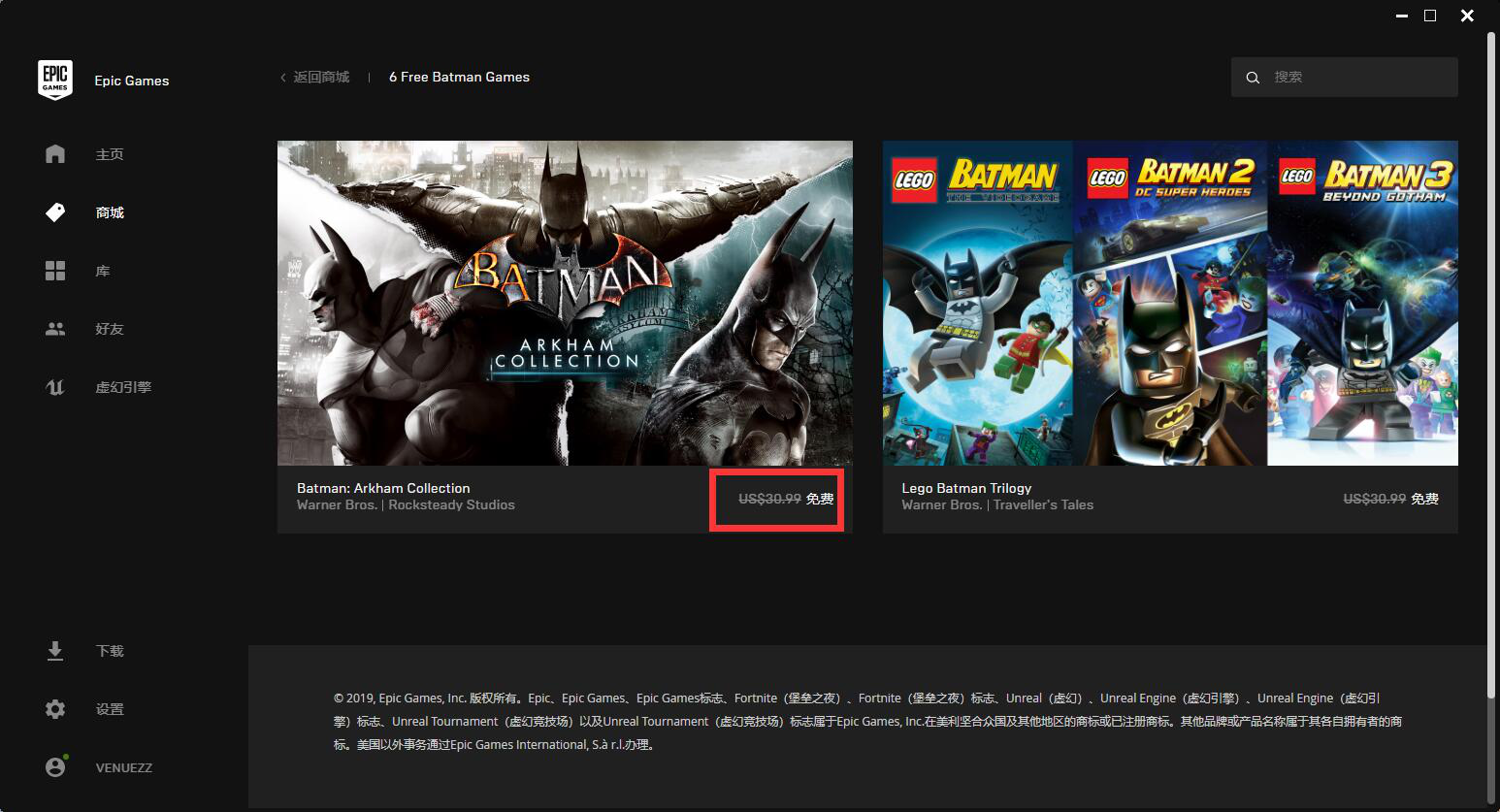Image resolution: width=1500 pixels, height=812 pixels.
Task: Open the Lego Batman Trilogy artwork
Action: 1170,303
